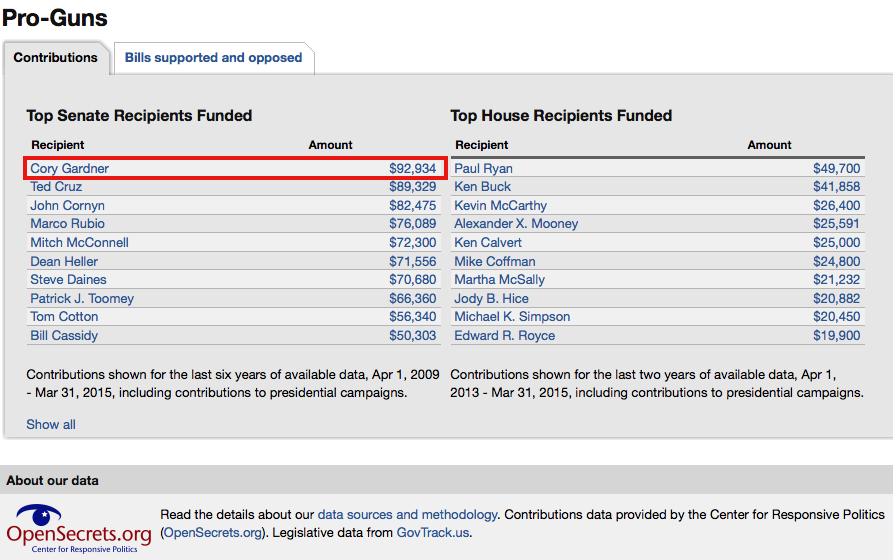The image size is (893, 560).
Task: Click the $92,934 amount for Cory Gardner
Action: (x=412, y=169)
